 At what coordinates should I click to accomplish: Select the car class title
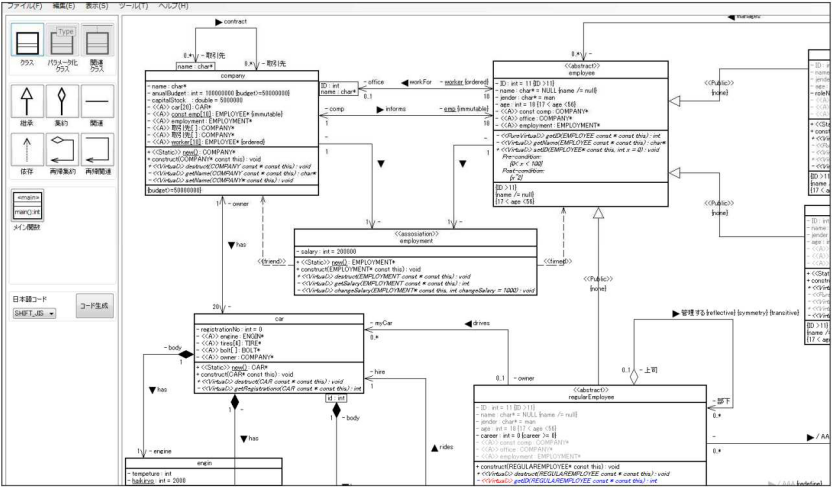click(x=279, y=318)
